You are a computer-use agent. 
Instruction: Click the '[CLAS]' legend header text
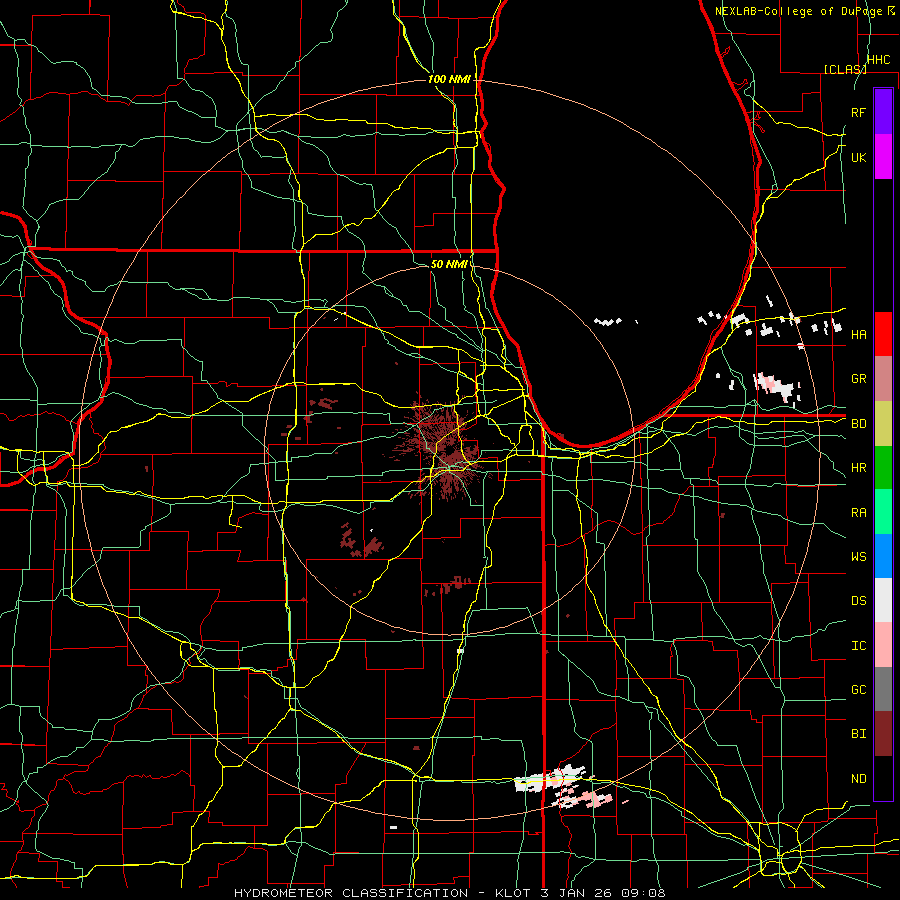click(845, 69)
